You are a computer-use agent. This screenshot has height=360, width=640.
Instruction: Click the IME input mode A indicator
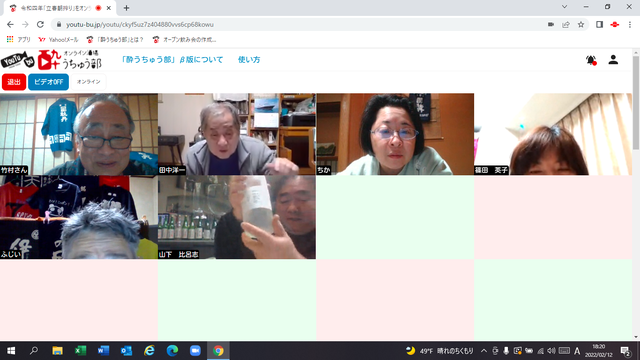(577, 351)
